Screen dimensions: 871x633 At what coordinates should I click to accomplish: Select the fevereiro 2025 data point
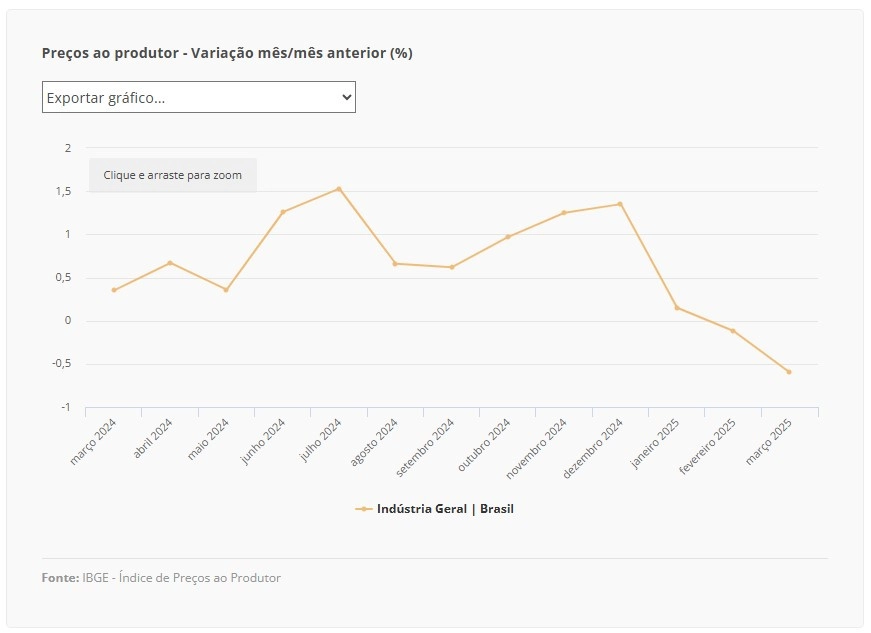click(x=733, y=331)
